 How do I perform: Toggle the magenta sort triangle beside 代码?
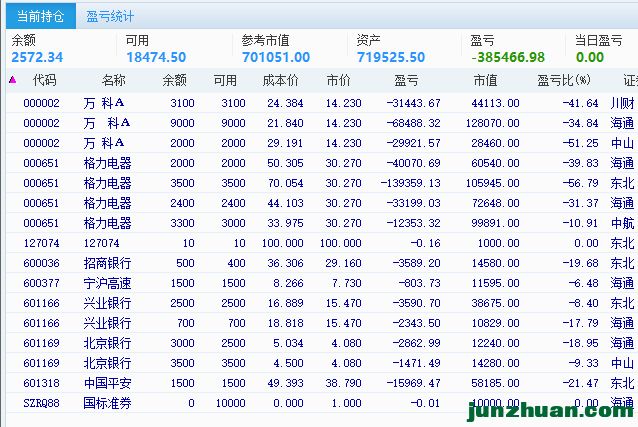(x=13, y=80)
